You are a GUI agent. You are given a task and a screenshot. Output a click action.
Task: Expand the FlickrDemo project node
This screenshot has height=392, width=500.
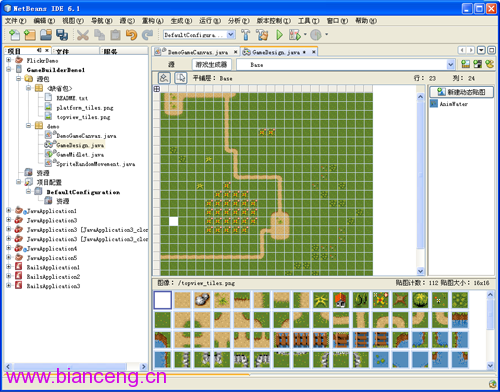tap(9, 60)
